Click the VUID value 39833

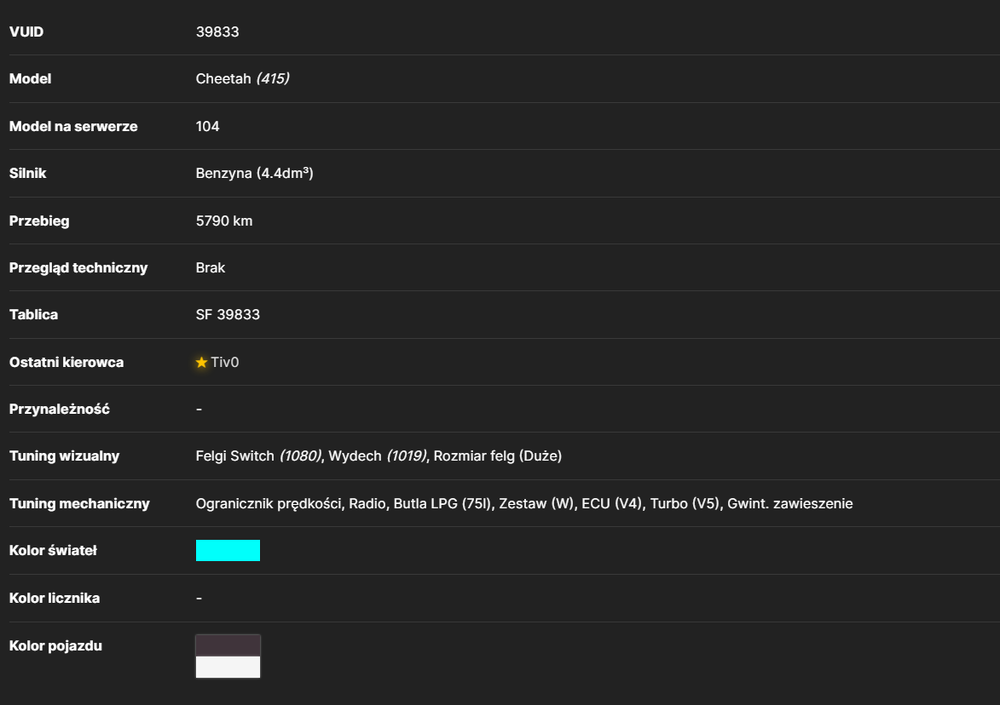[217, 32]
